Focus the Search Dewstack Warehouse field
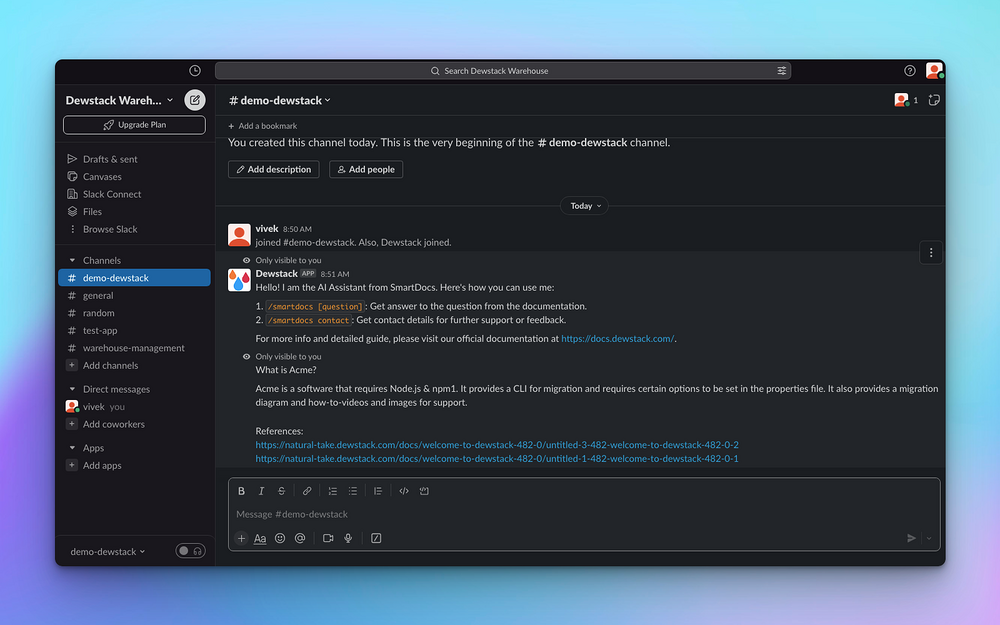 503,71
